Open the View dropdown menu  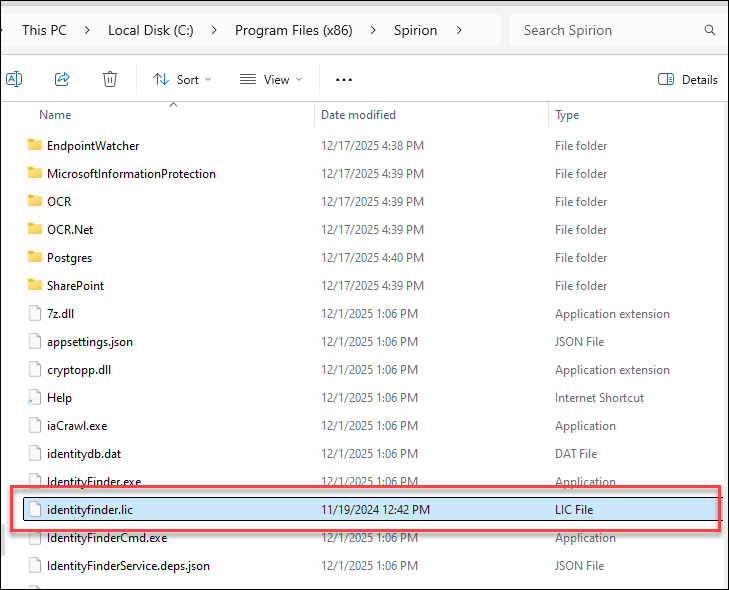[x=272, y=79]
